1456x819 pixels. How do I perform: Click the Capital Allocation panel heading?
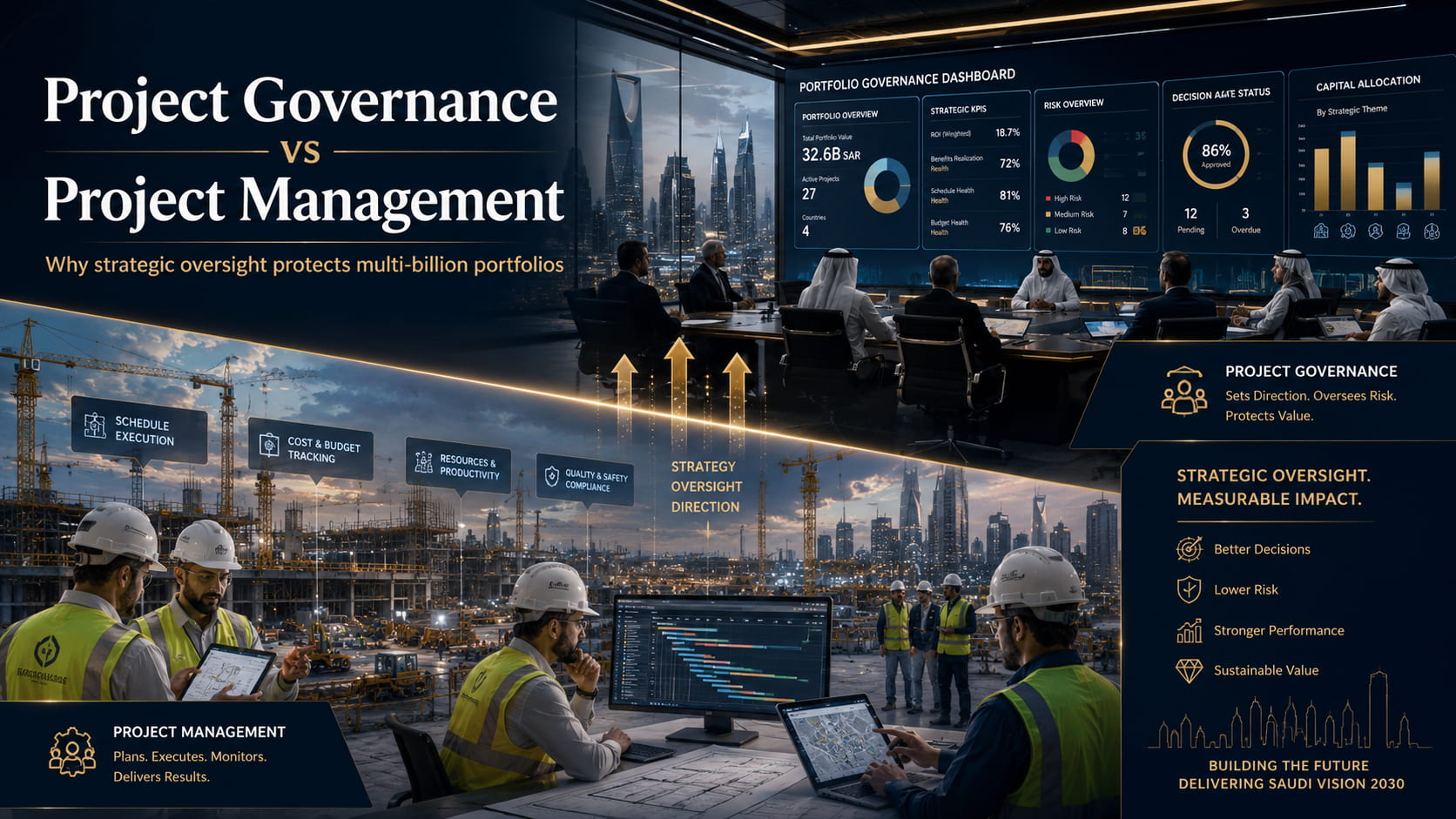[1368, 83]
